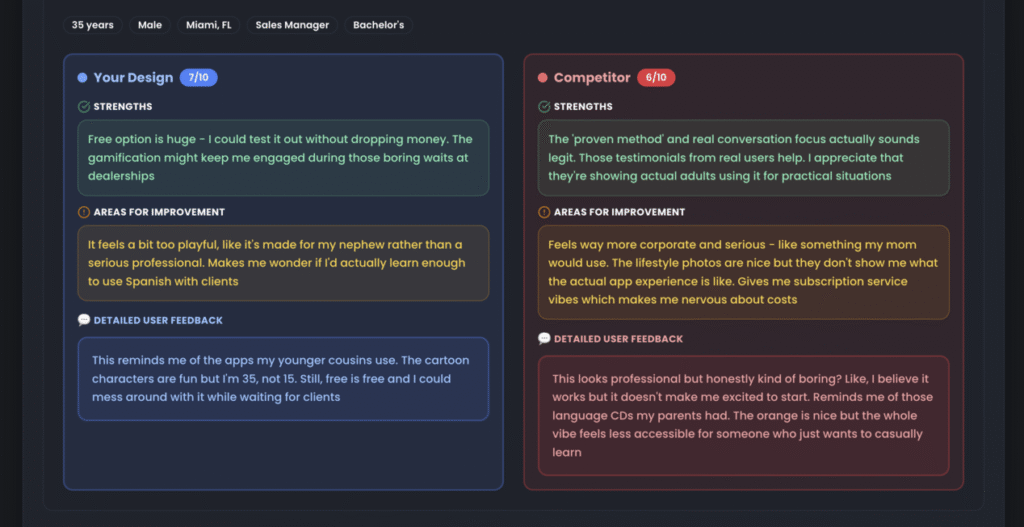Click the Sales Manager occupation tag
Image resolution: width=1024 pixels, height=527 pixels.
pyautogui.click(x=292, y=25)
